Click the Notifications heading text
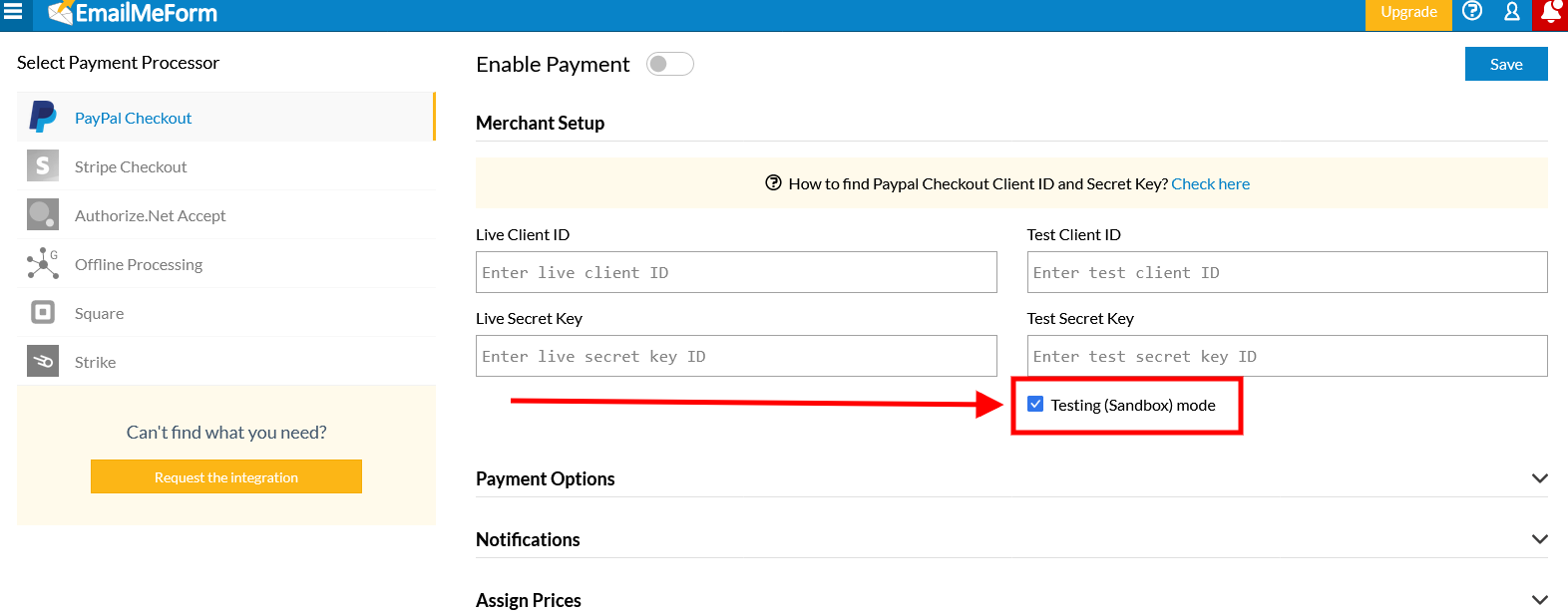Screen dimensions: 1568x614 click(x=528, y=539)
